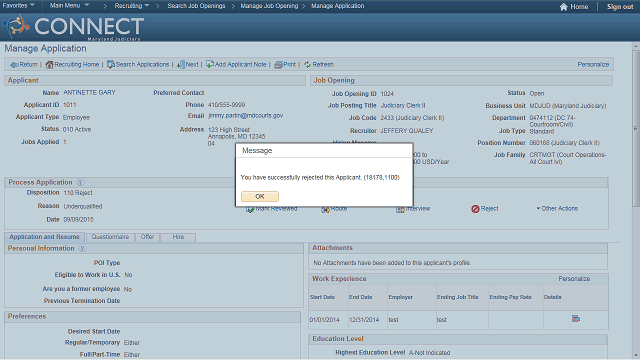Click the red Reject icon

(x=475, y=209)
